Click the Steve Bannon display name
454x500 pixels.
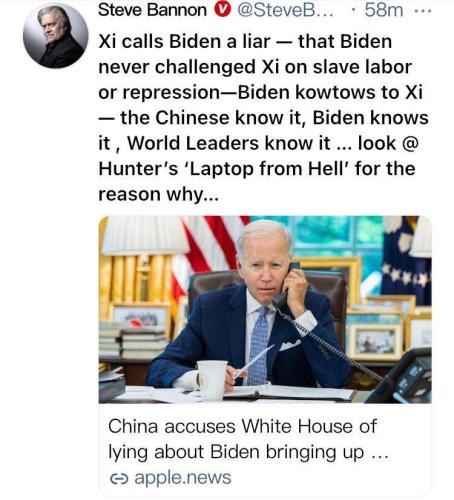152,10
